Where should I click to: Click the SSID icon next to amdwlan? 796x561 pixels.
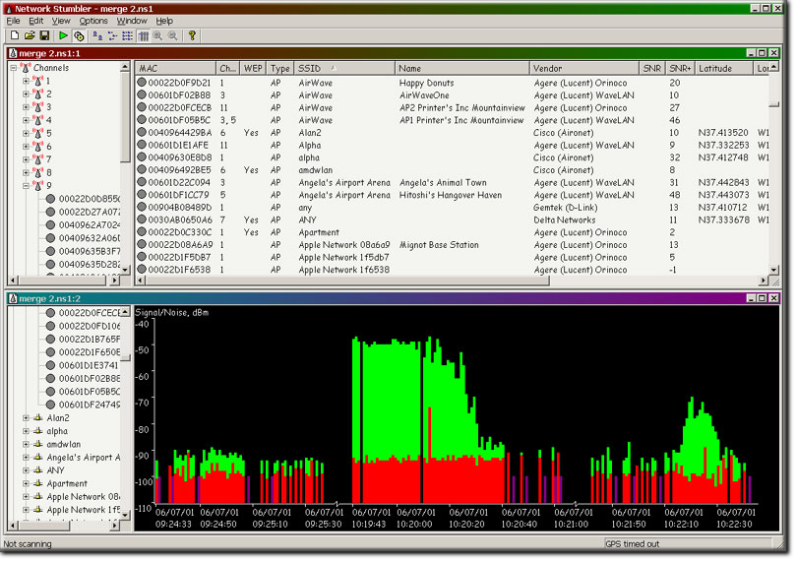(38, 444)
